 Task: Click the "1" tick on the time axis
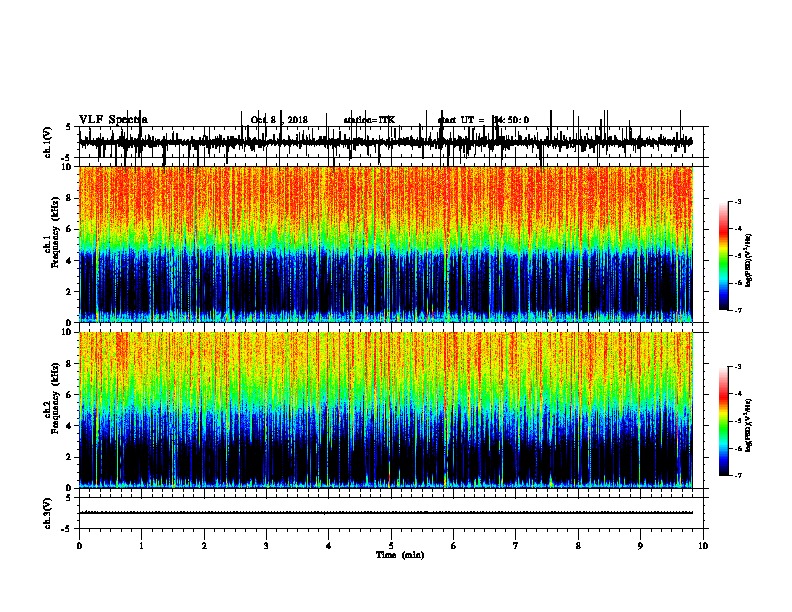141,546
